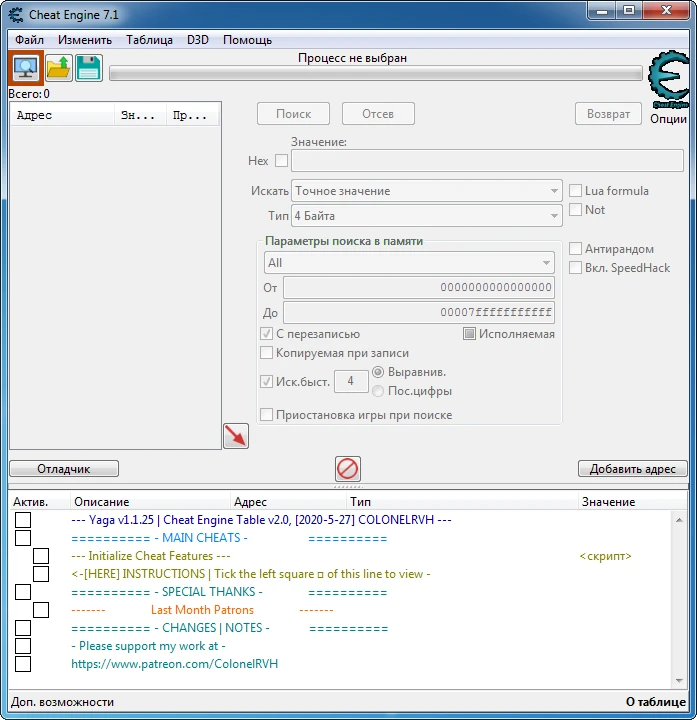The image size is (697, 720).
Task: Tick the INSTRUCTIONS line checkbox
Action: (x=41, y=574)
